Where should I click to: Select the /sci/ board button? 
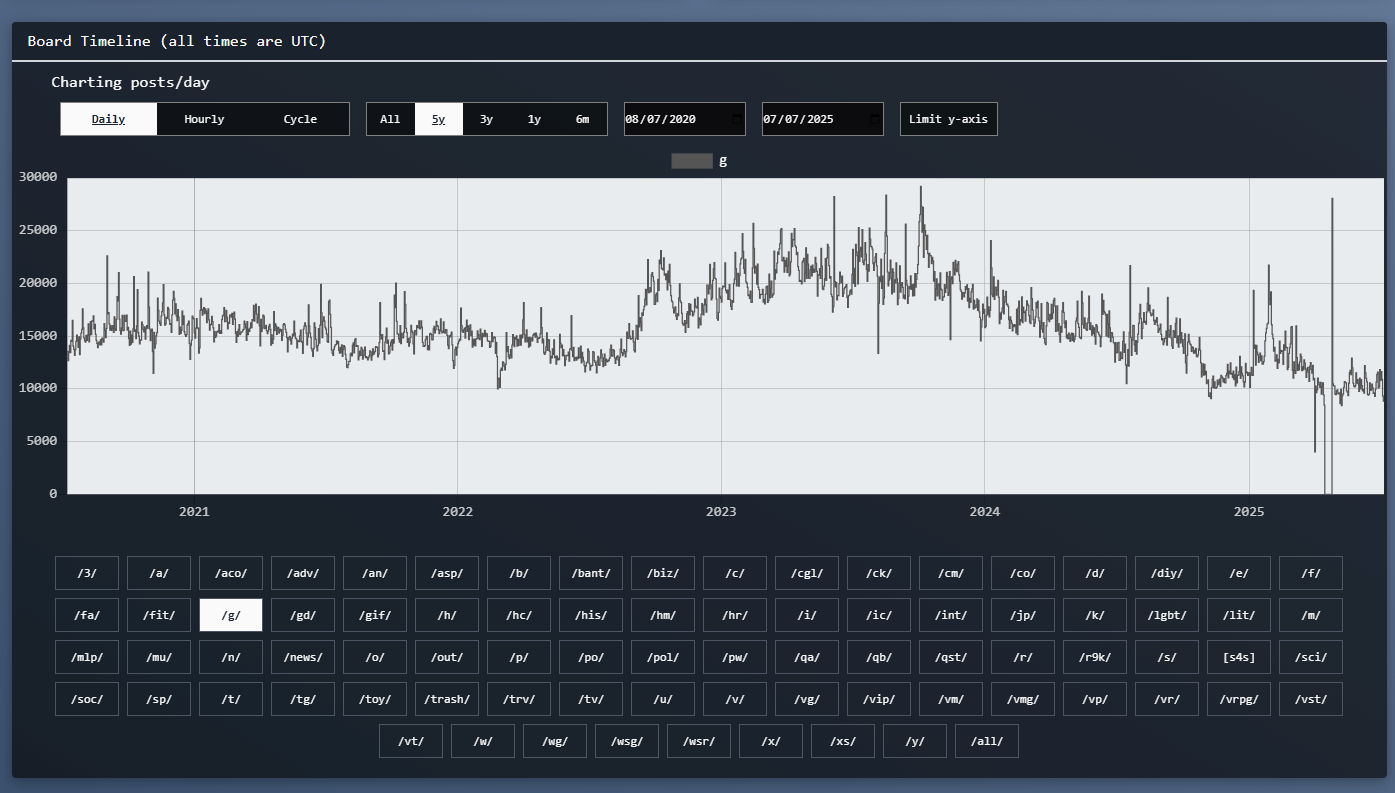pyautogui.click(x=1311, y=657)
